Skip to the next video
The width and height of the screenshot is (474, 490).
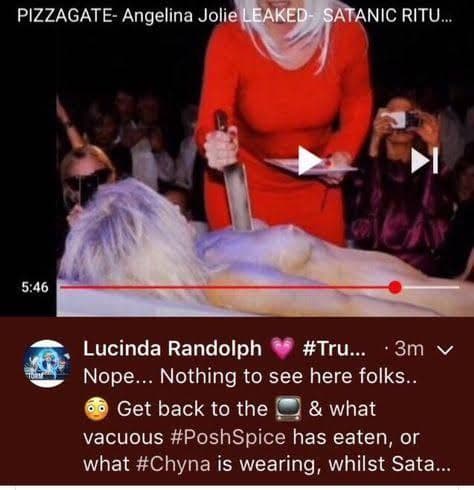[424, 161]
